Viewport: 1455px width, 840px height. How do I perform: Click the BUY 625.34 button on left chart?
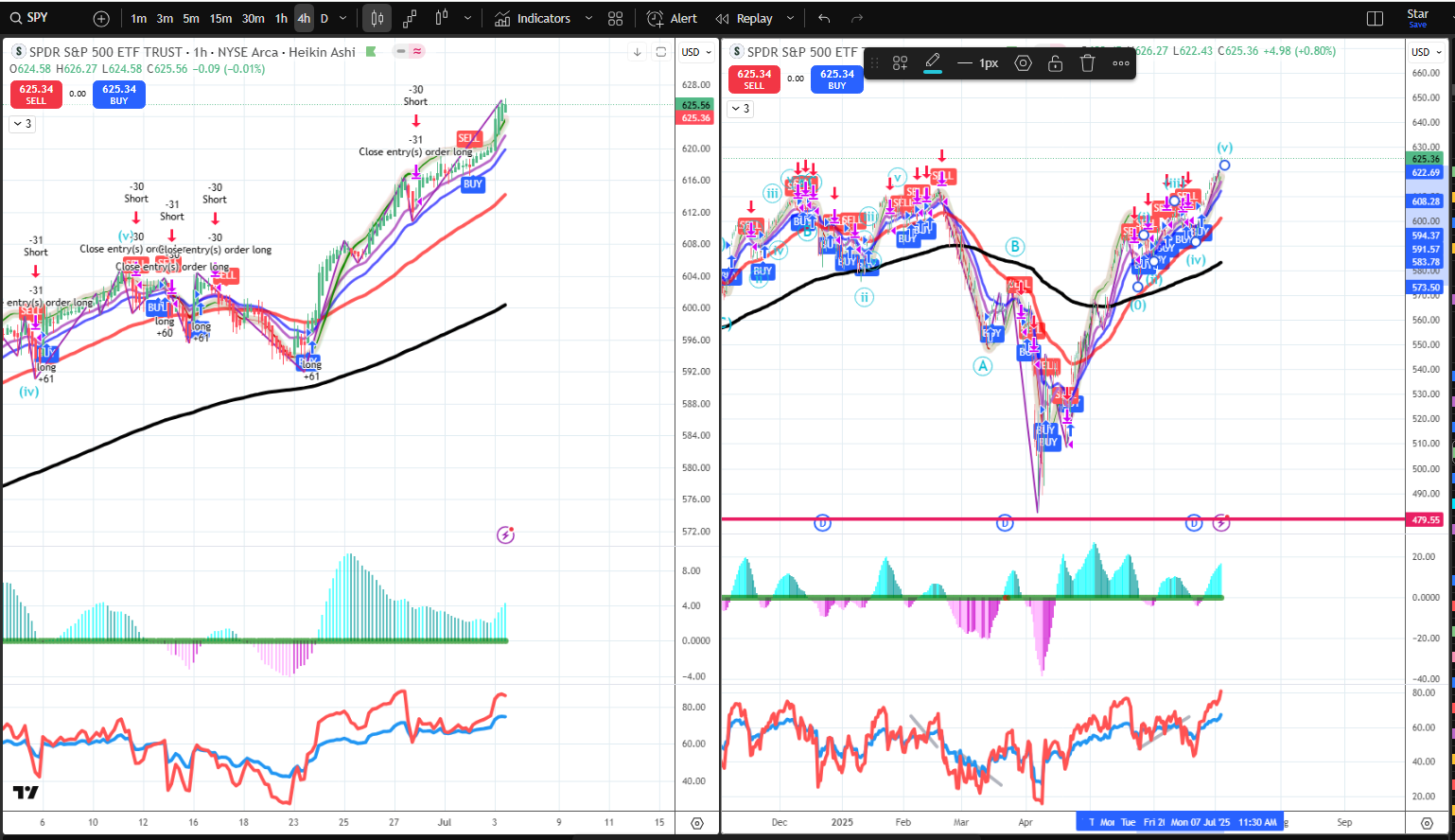coord(119,95)
